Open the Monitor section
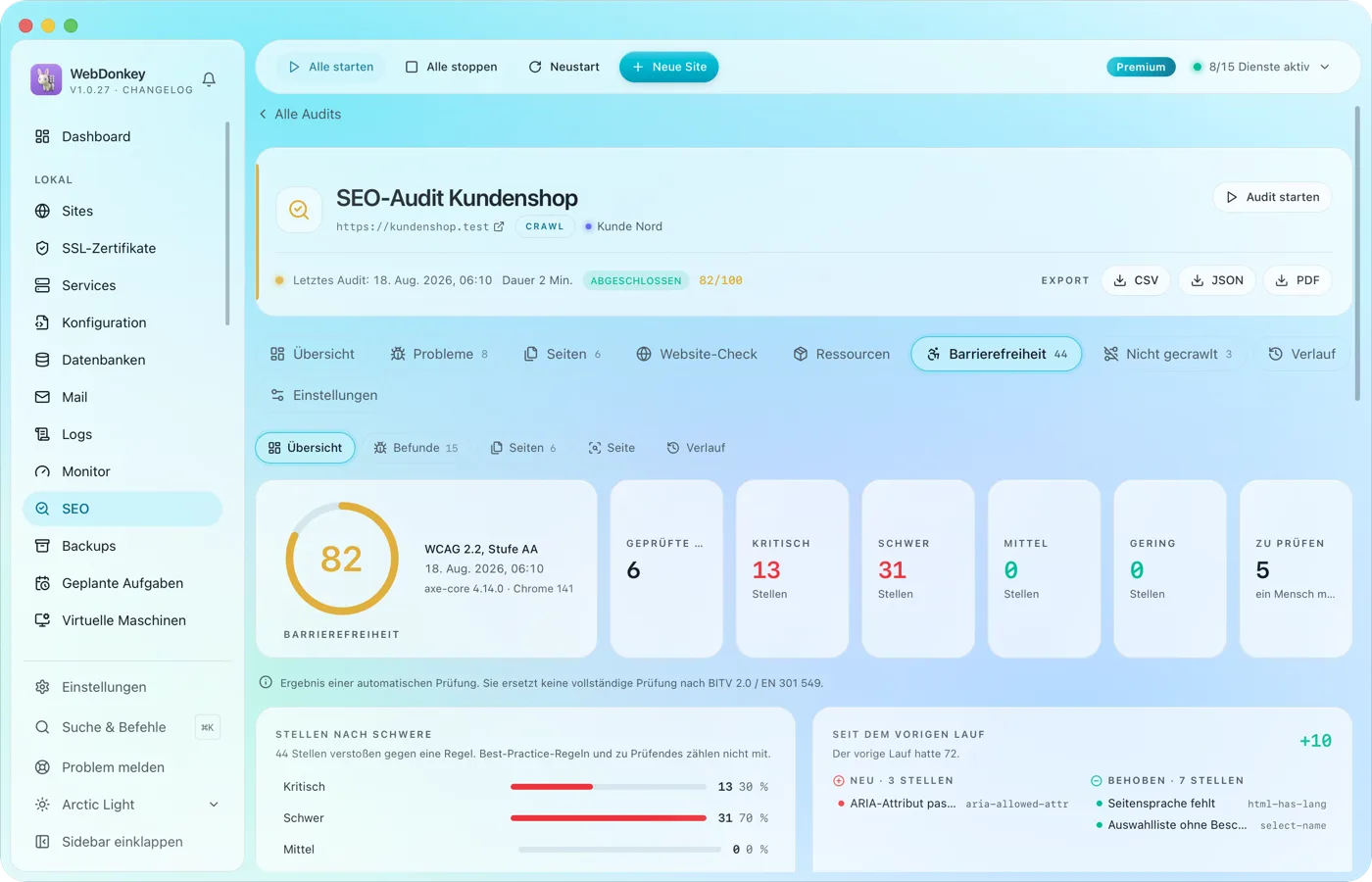Screen dimensions: 1372x882 (x=123, y=471)
